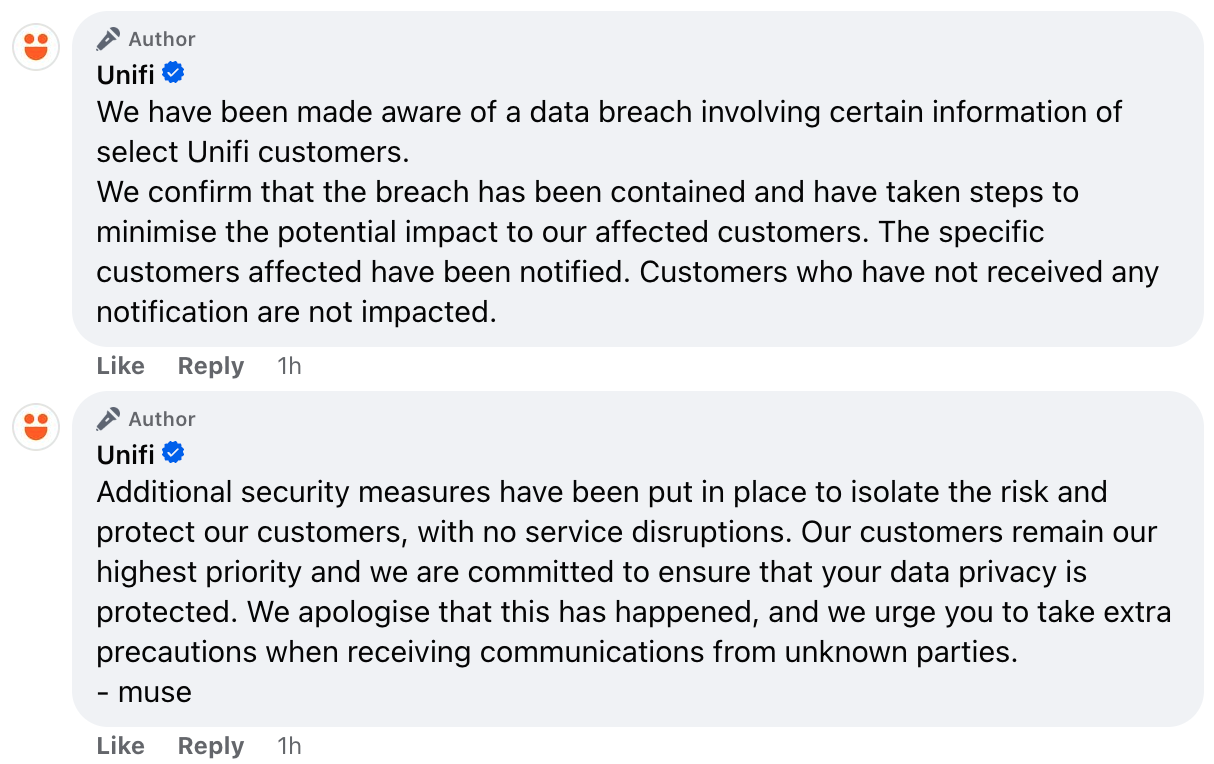The image size is (1214, 764).
Task: Reply to the additional security measures comment
Action: point(210,746)
